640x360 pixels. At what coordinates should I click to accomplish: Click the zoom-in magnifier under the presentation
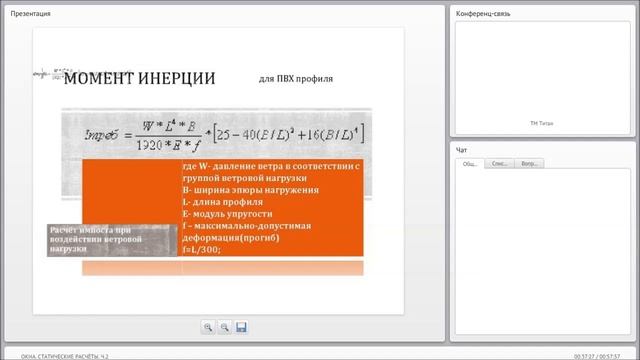point(208,327)
